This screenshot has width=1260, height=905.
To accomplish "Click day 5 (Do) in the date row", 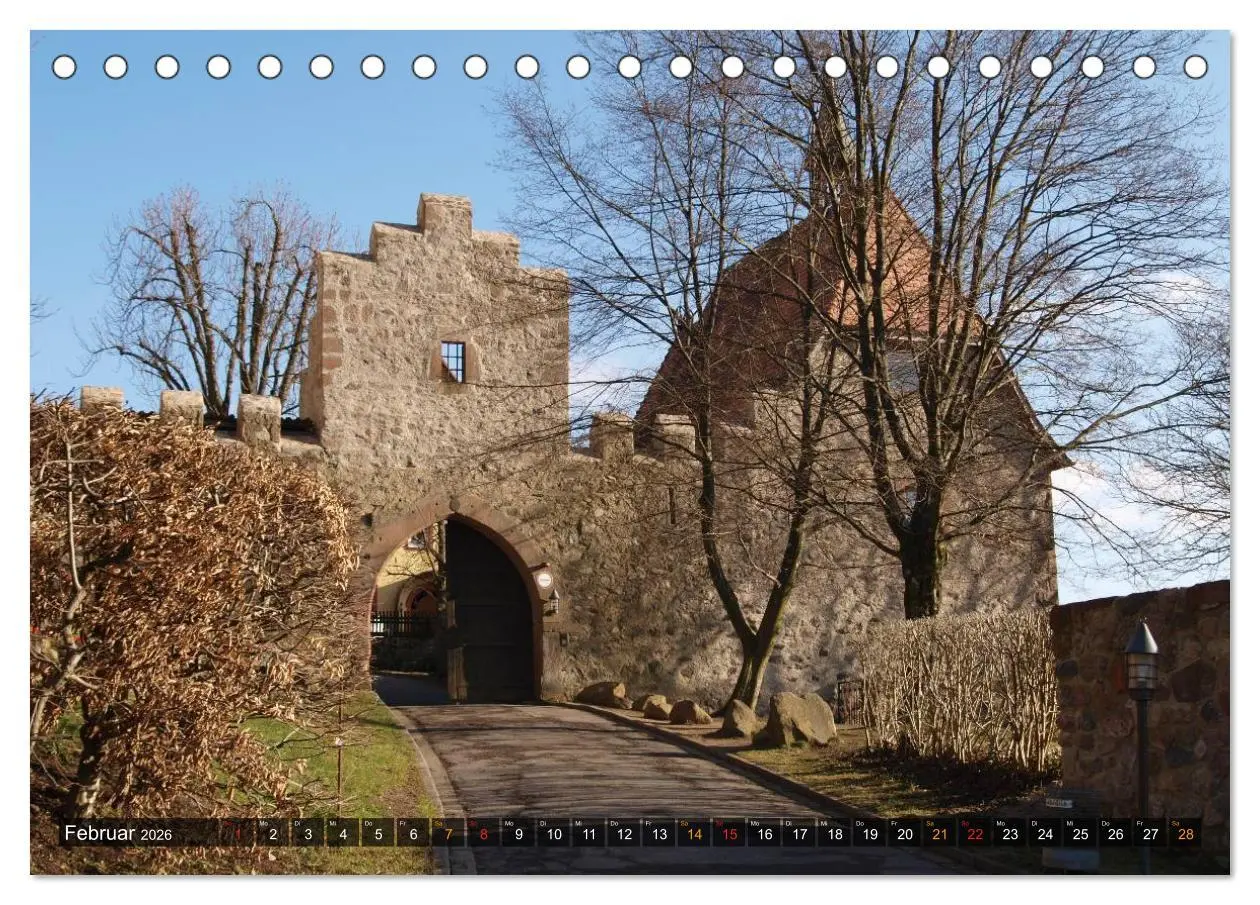I will 377,833.
